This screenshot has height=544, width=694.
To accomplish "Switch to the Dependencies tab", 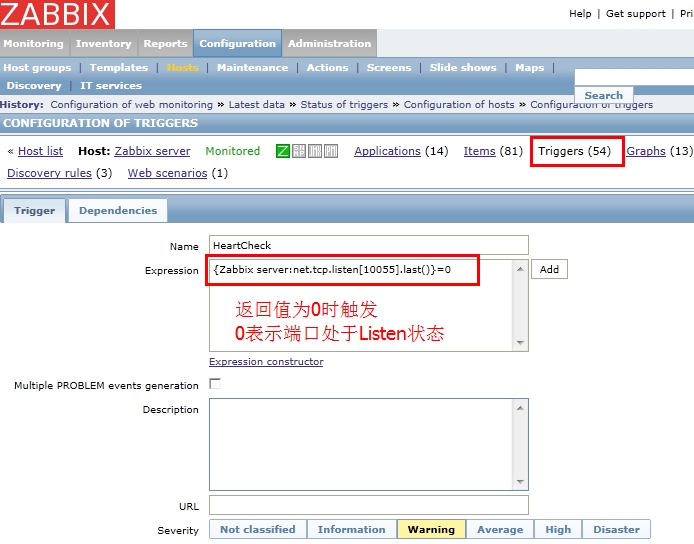I will pos(118,211).
